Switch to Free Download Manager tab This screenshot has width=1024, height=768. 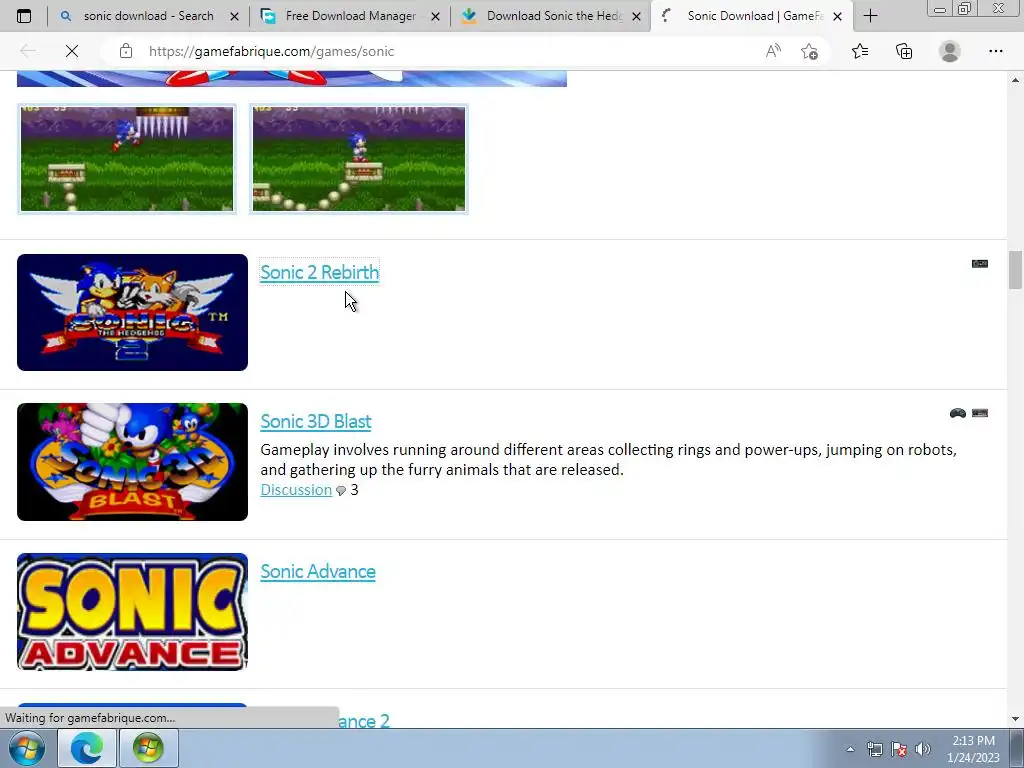tap(350, 16)
